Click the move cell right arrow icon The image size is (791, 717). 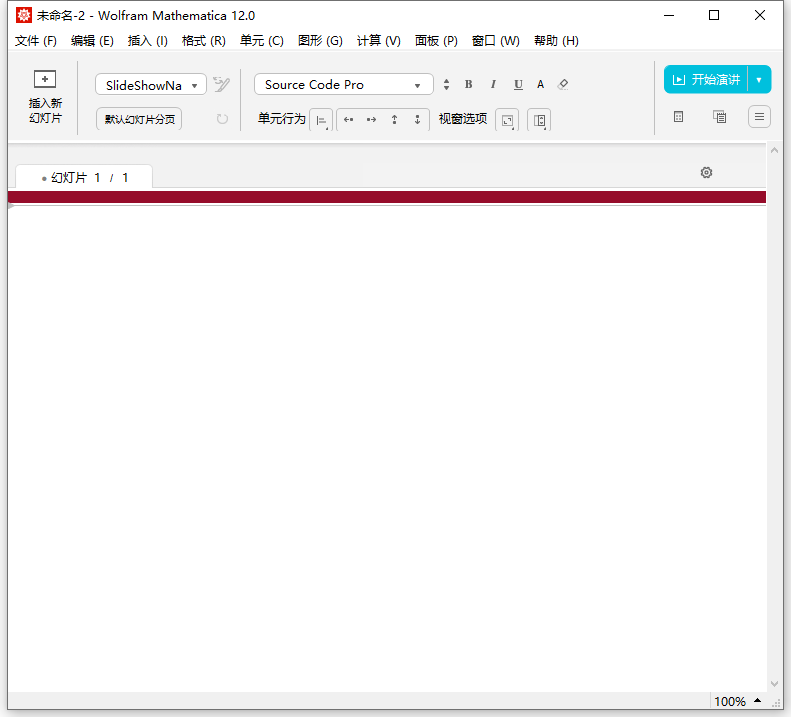point(371,120)
